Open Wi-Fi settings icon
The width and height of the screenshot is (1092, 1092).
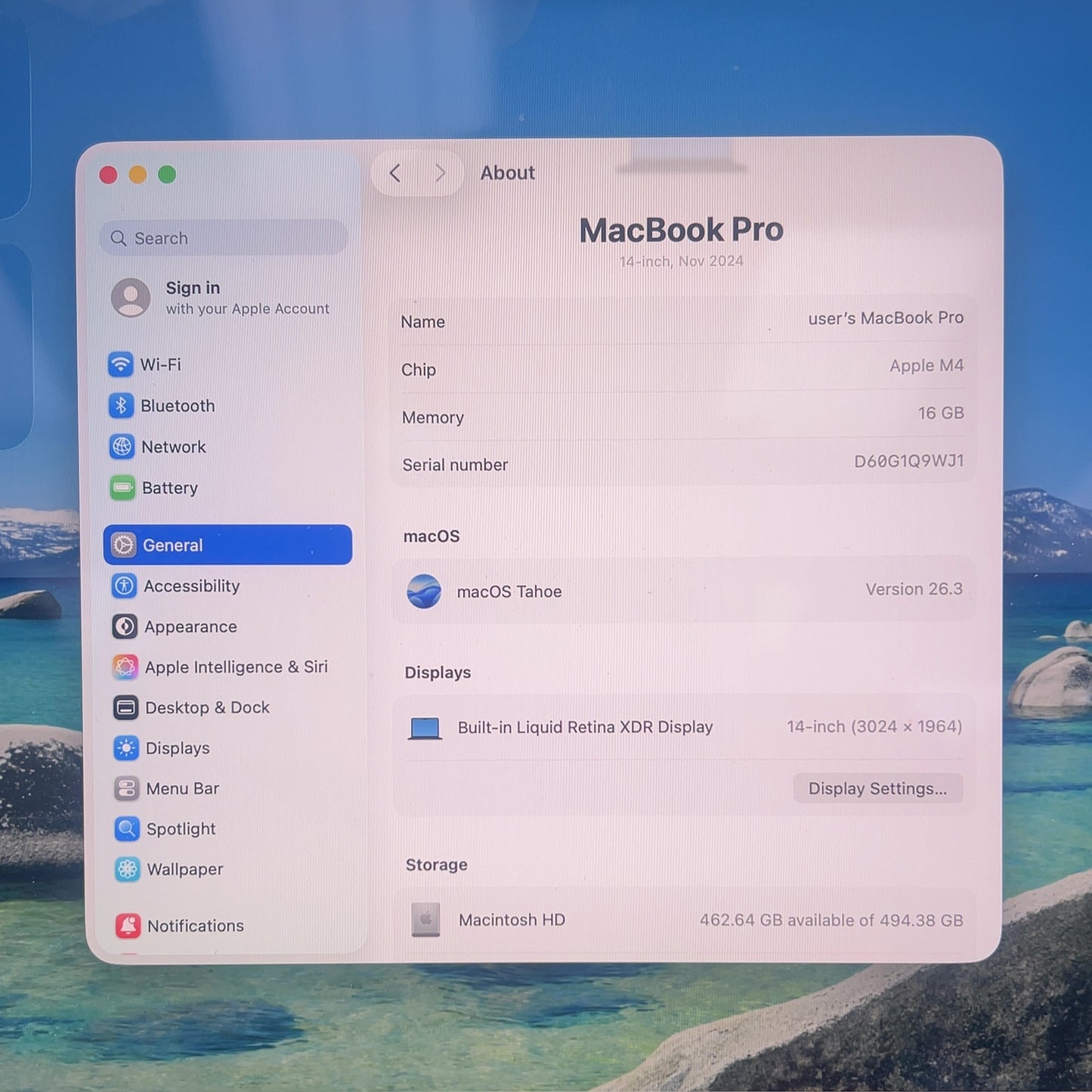[120, 364]
